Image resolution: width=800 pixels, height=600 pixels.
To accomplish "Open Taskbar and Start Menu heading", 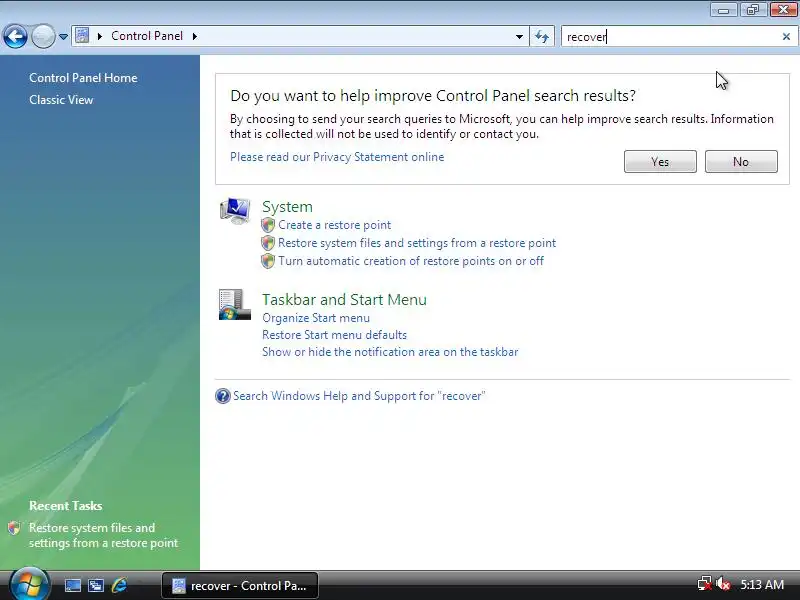I will (x=344, y=299).
